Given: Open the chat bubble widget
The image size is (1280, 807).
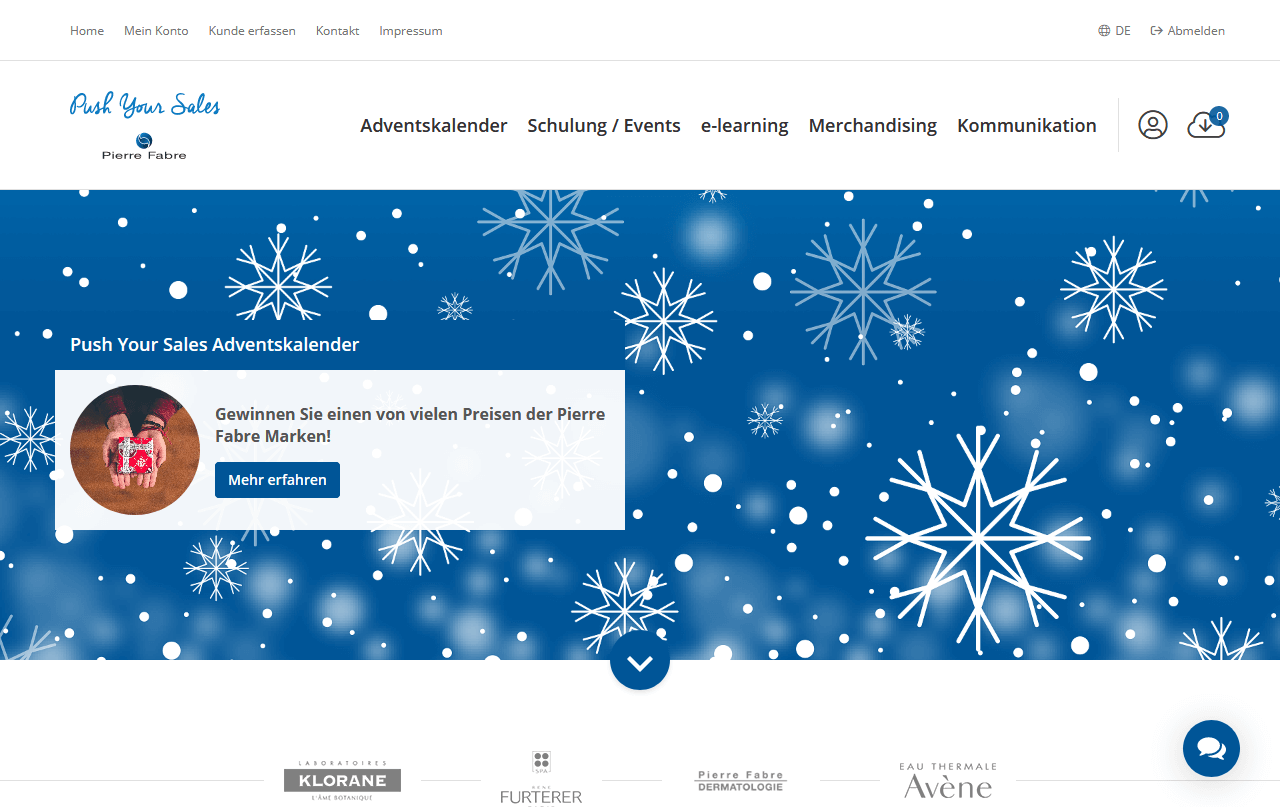Looking at the screenshot, I should (x=1211, y=748).
